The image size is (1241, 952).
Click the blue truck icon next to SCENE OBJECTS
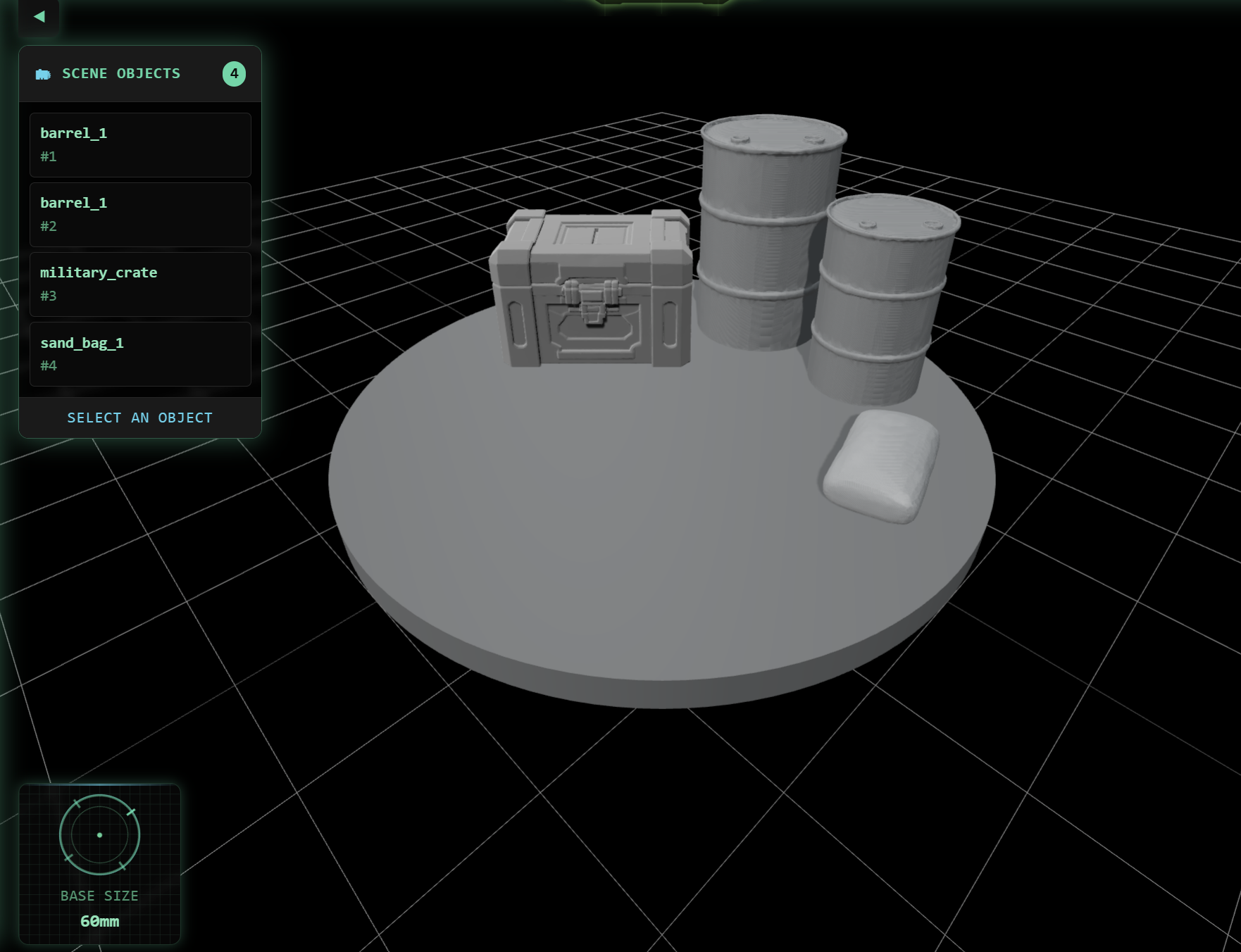point(44,73)
